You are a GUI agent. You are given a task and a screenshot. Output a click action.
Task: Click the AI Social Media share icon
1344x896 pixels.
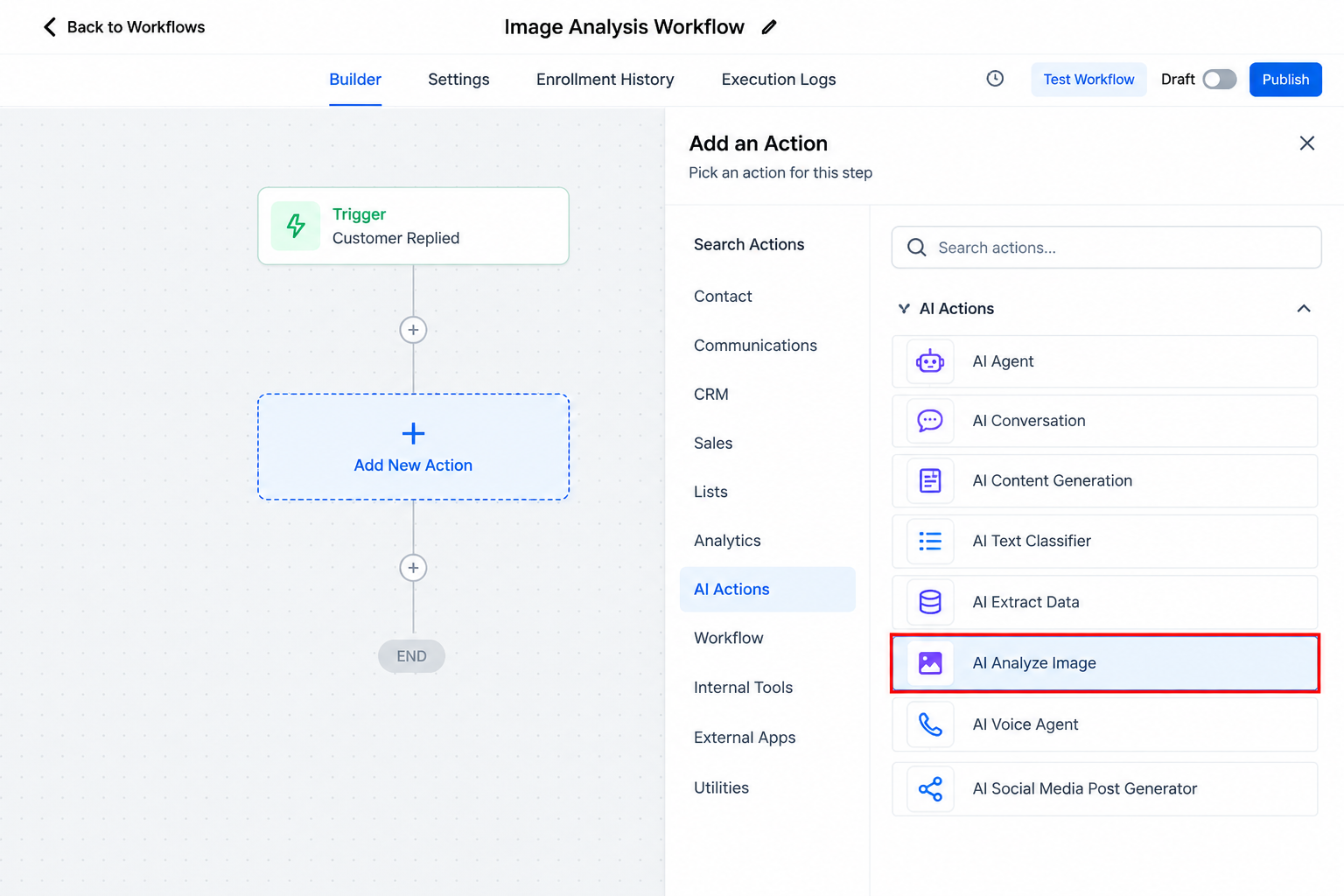[x=930, y=789]
